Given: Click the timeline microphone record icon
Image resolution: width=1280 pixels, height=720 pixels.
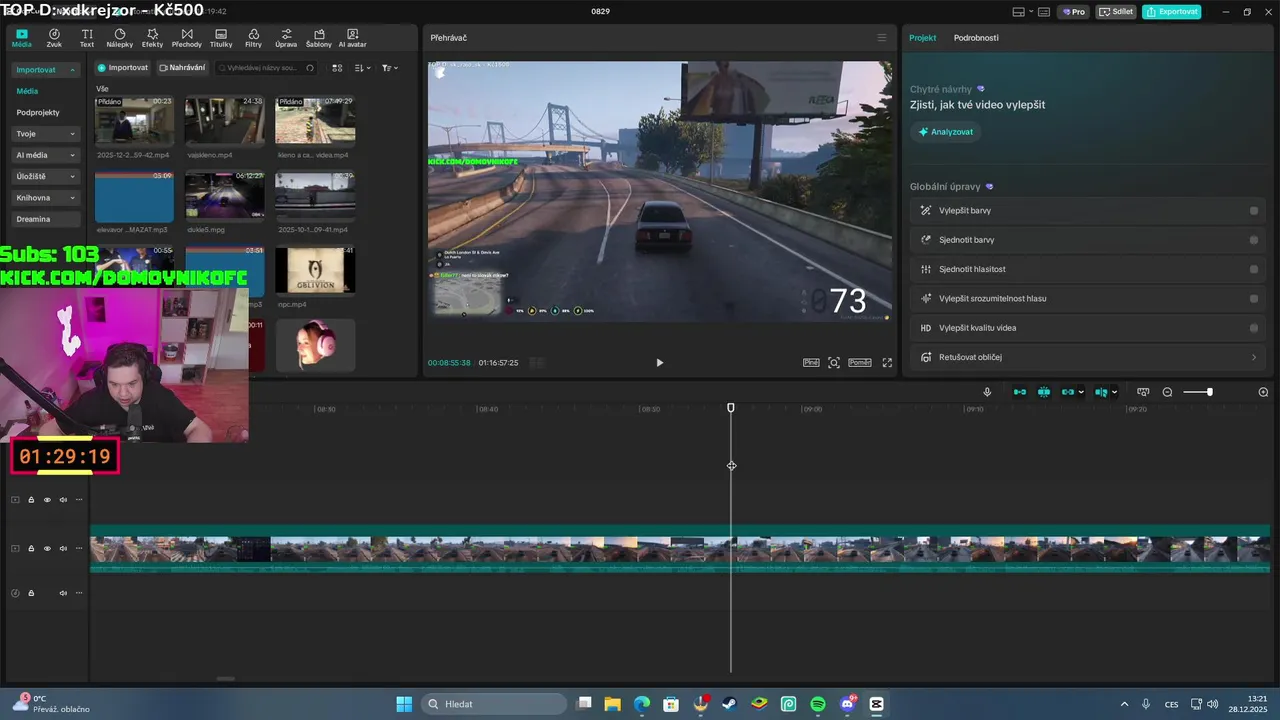Looking at the screenshot, I should tap(987, 392).
